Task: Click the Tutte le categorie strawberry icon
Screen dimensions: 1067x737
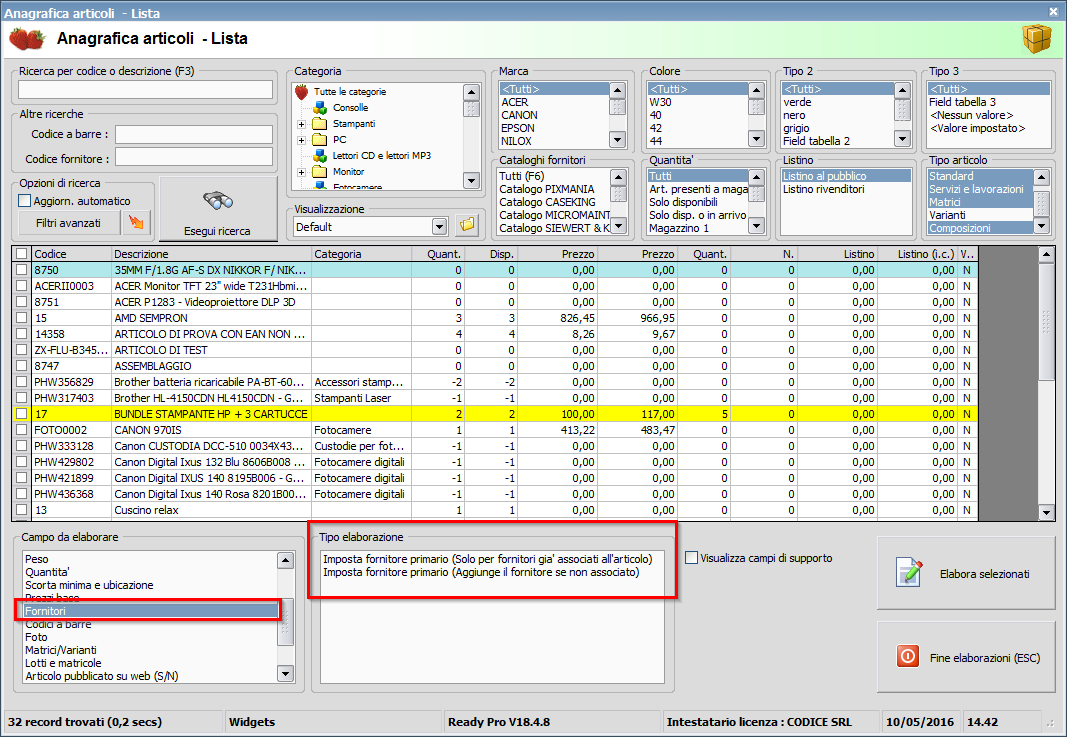Action: (x=301, y=92)
